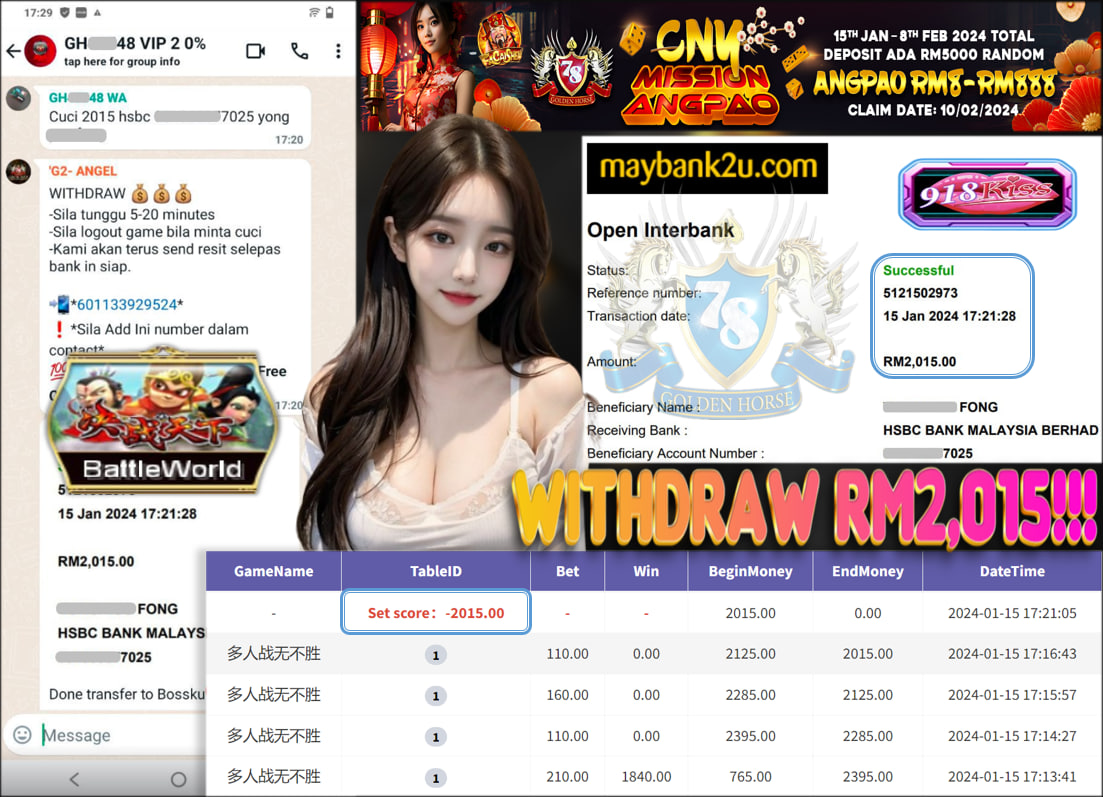The image size is (1103, 797).
Task: Click the TableID badge in the 17:16:43 row
Action: (435, 655)
